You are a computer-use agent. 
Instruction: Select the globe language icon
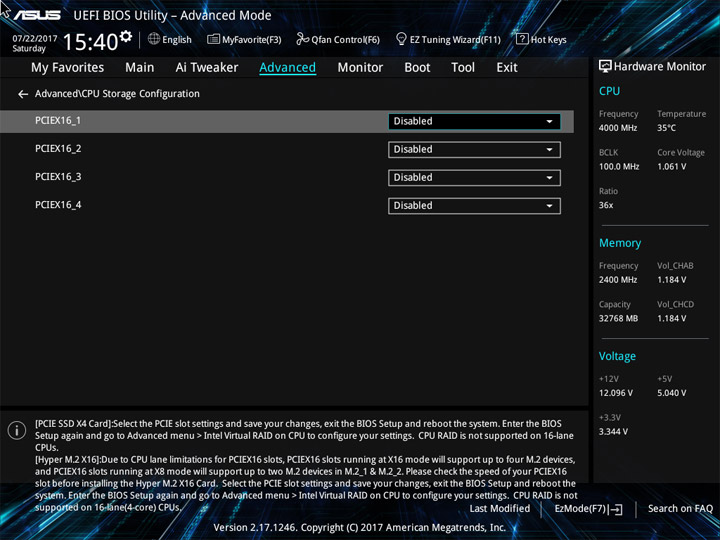[154, 39]
